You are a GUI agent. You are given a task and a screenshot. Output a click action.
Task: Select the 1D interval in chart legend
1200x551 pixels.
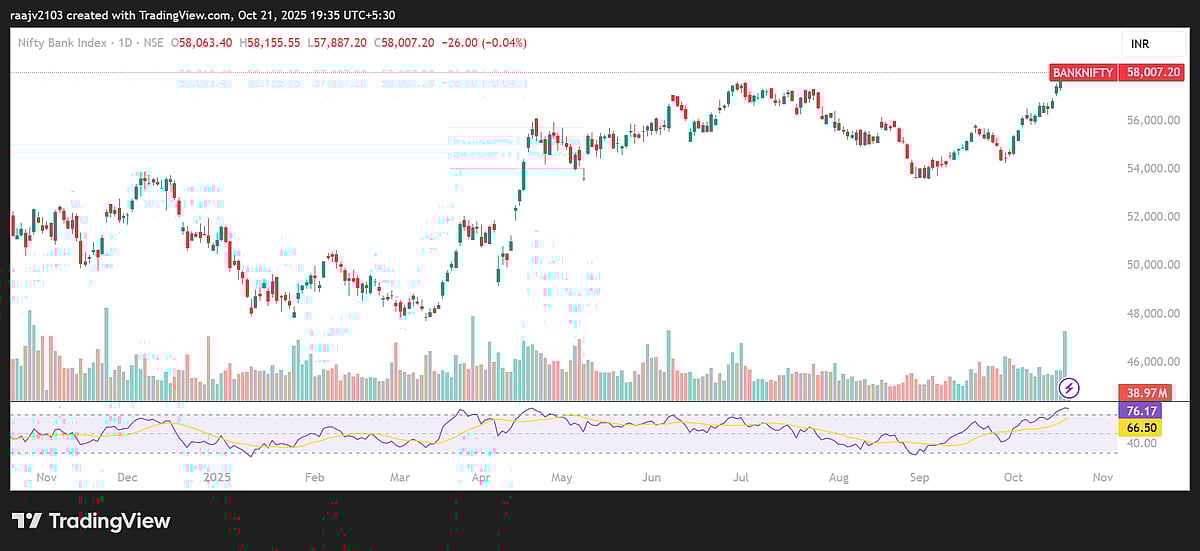pyautogui.click(x=122, y=43)
